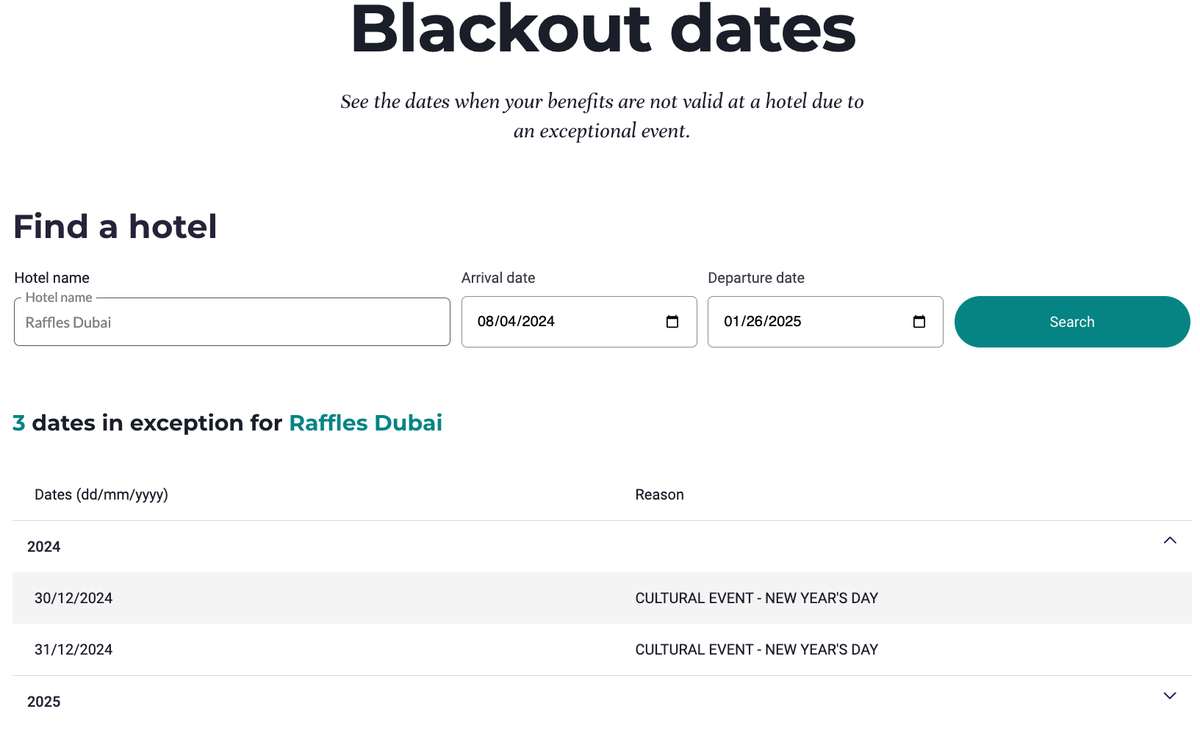Open the Raffles Dubai hotel link

click(365, 423)
